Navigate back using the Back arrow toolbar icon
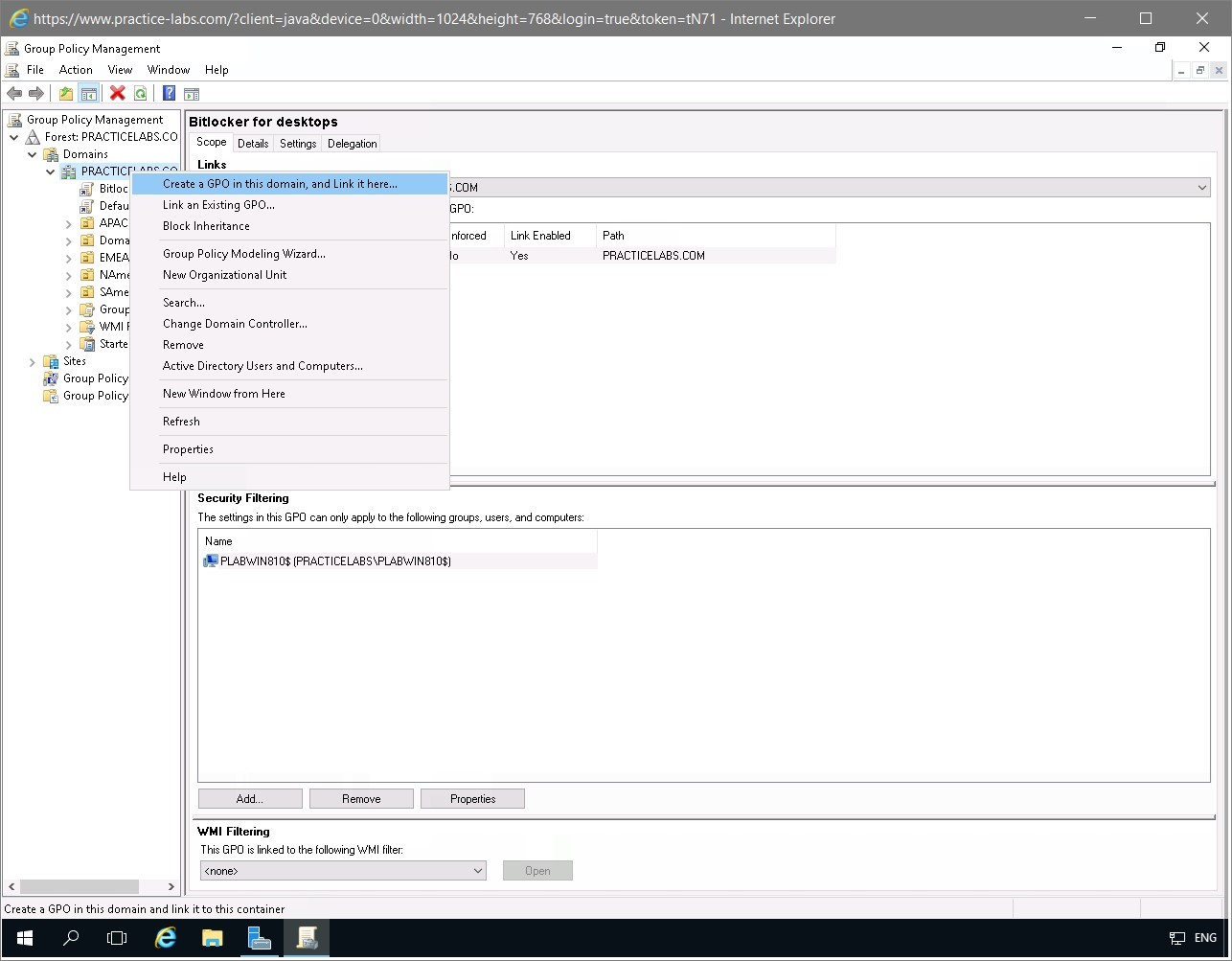This screenshot has width=1232, height=961. click(x=13, y=93)
